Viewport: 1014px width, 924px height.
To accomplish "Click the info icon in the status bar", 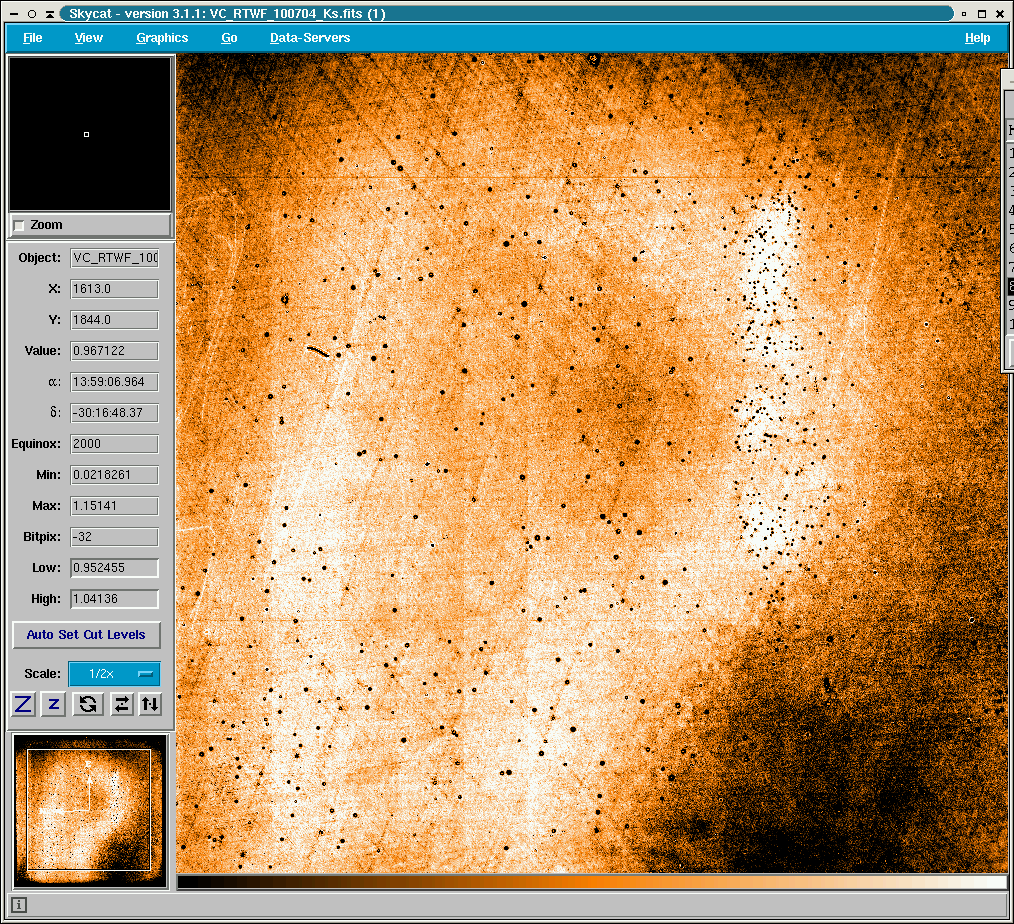I will click(x=19, y=905).
